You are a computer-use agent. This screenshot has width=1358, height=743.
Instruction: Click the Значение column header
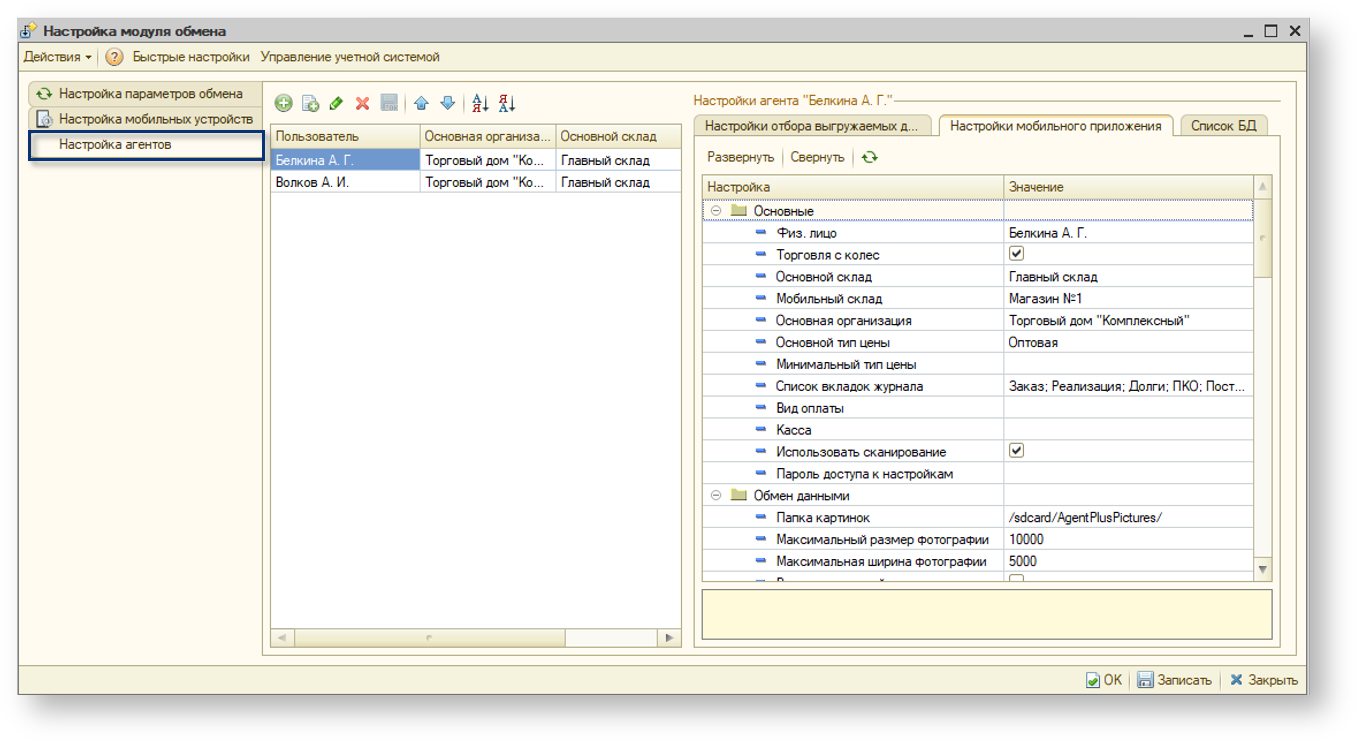1128,187
